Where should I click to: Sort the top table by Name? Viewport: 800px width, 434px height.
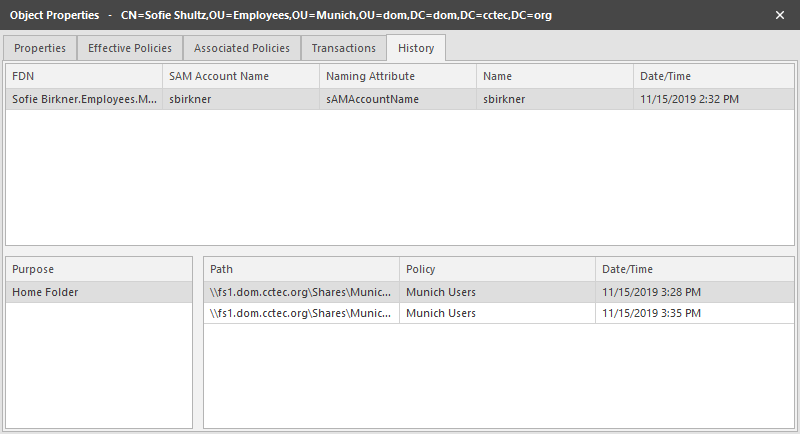554,76
